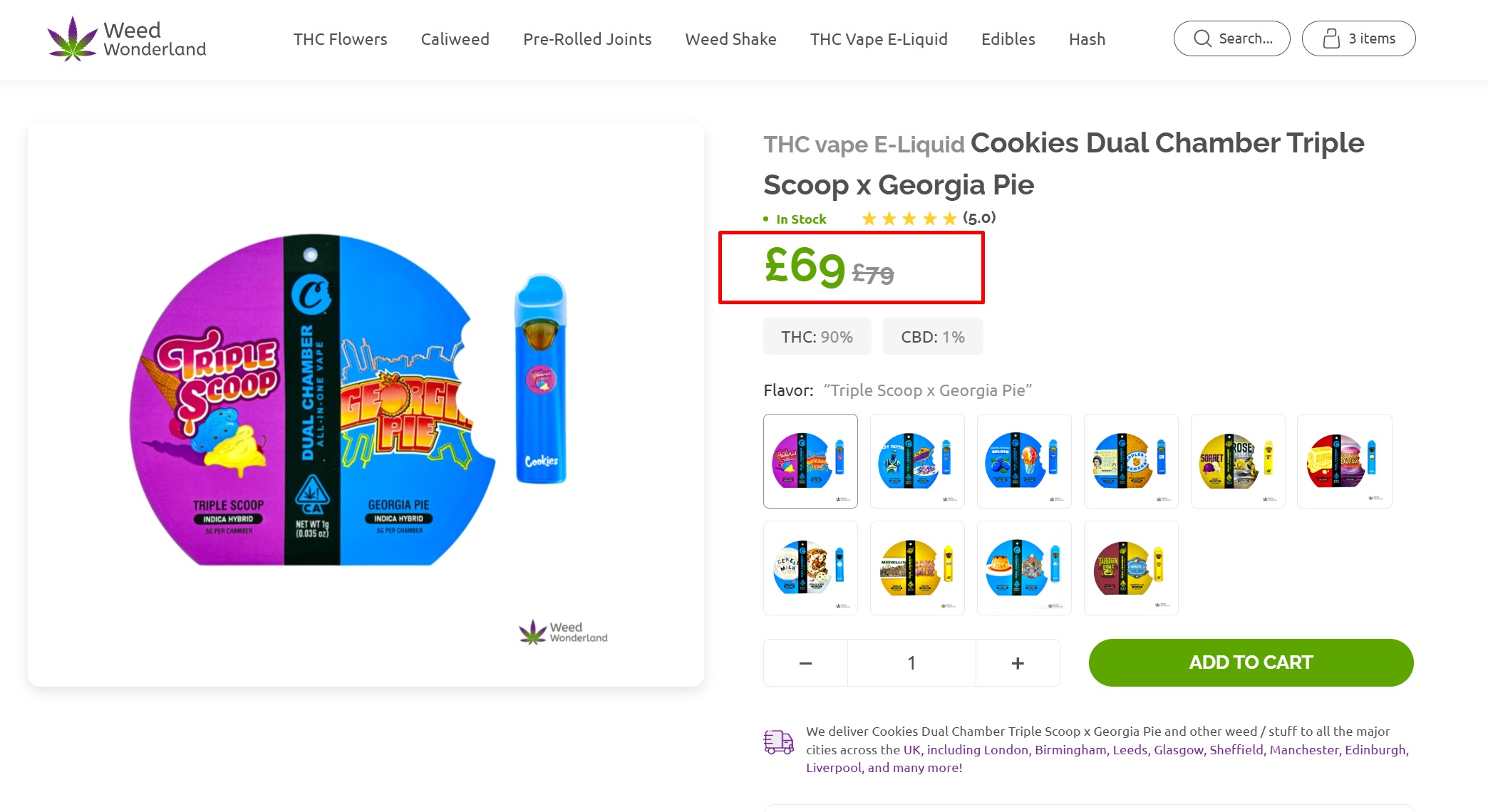Click the quantity field showing 1
This screenshot has height=812, width=1488.
(911, 663)
